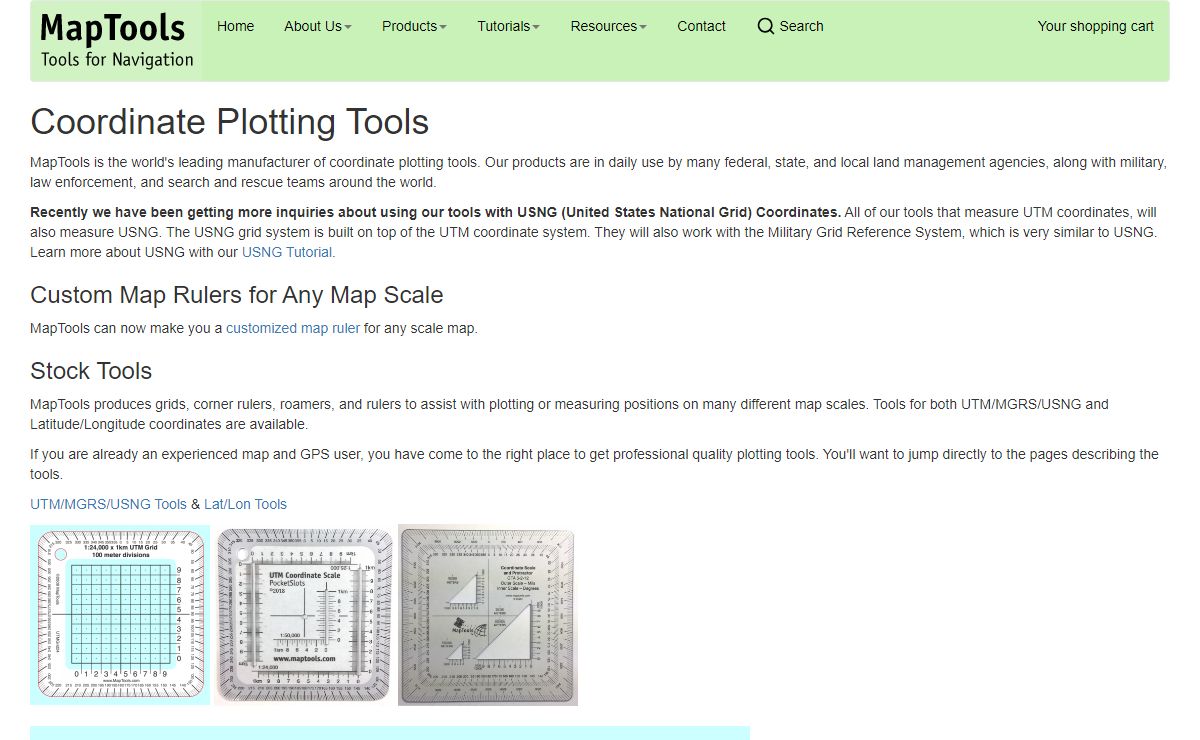Open the Lat/Lon Tools link
This screenshot has height=740, width=1200.
[x=245, y=504]
